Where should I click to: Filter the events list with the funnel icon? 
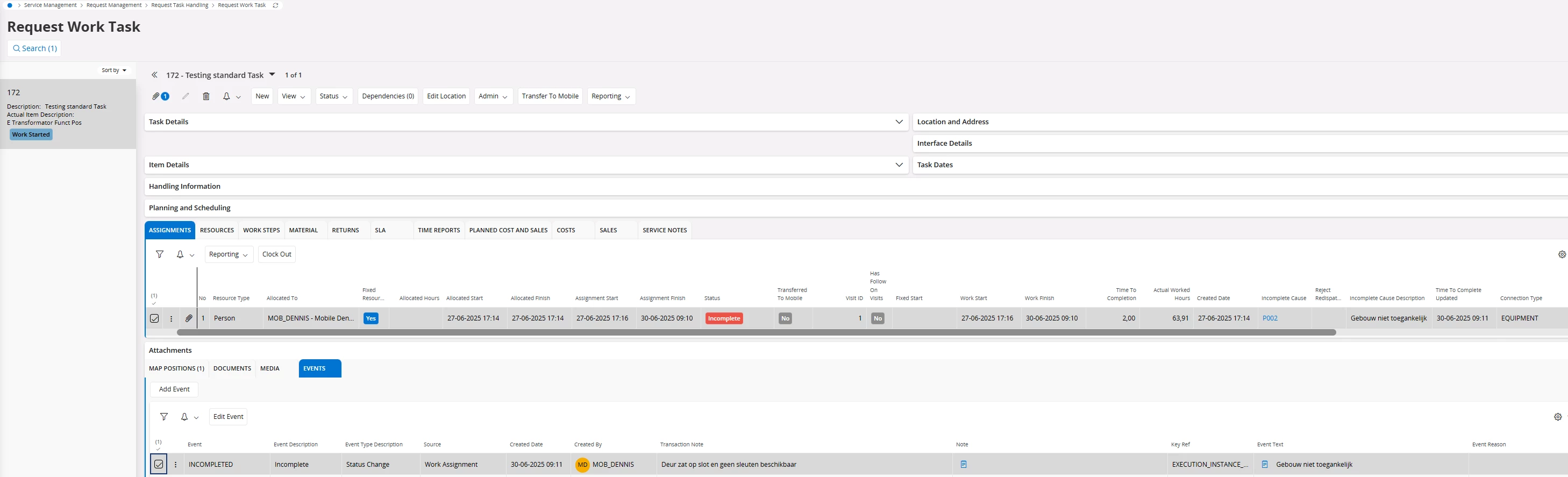(x=164, y=417)
